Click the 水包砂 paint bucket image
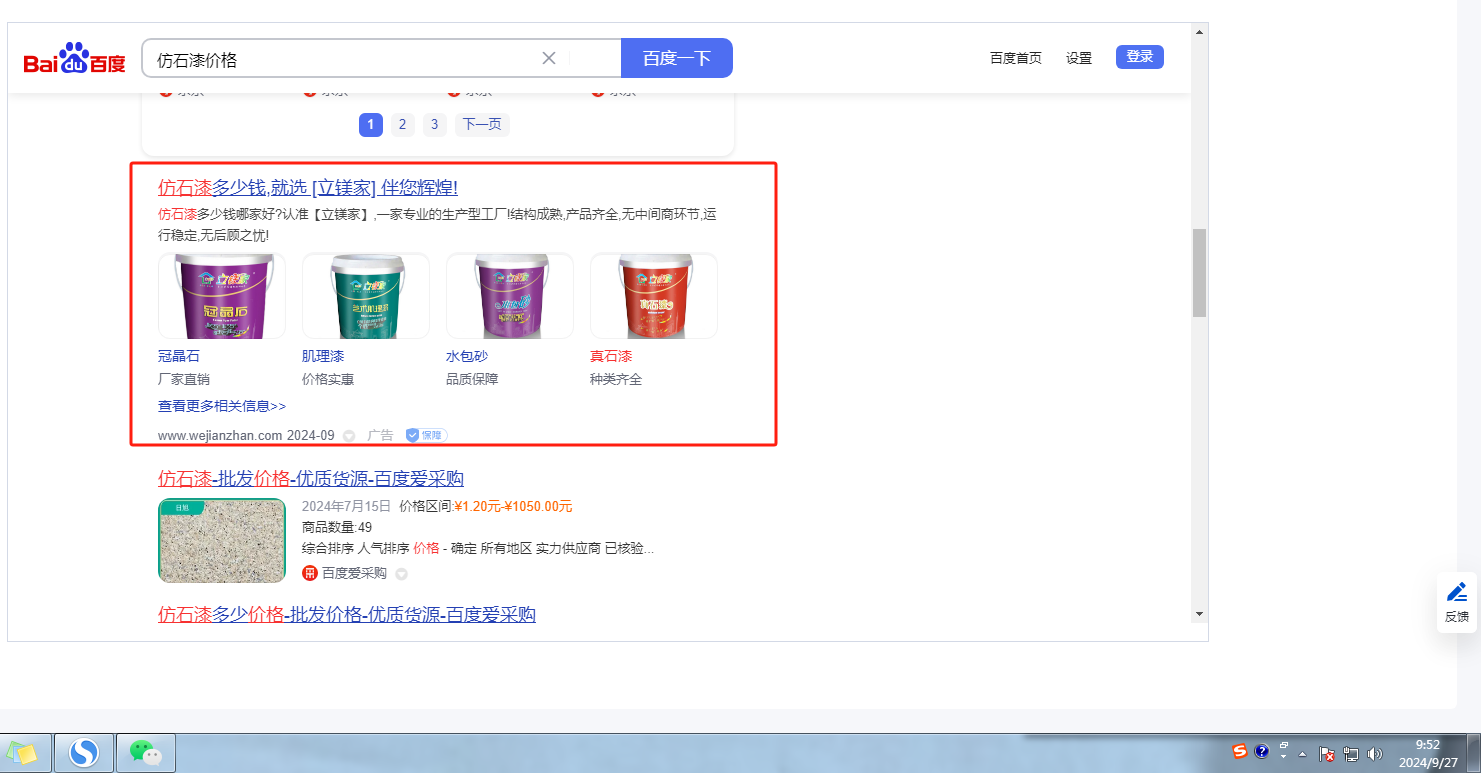The width and height of the screenshot is (1481, 773). tap(510, 296)
